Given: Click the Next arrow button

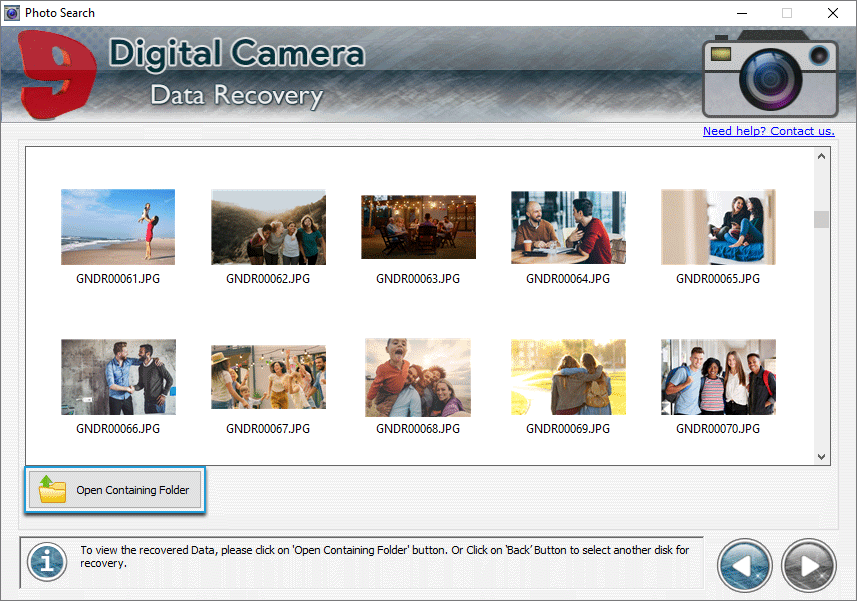Looking at the screenshot, I should coord(808,566).
